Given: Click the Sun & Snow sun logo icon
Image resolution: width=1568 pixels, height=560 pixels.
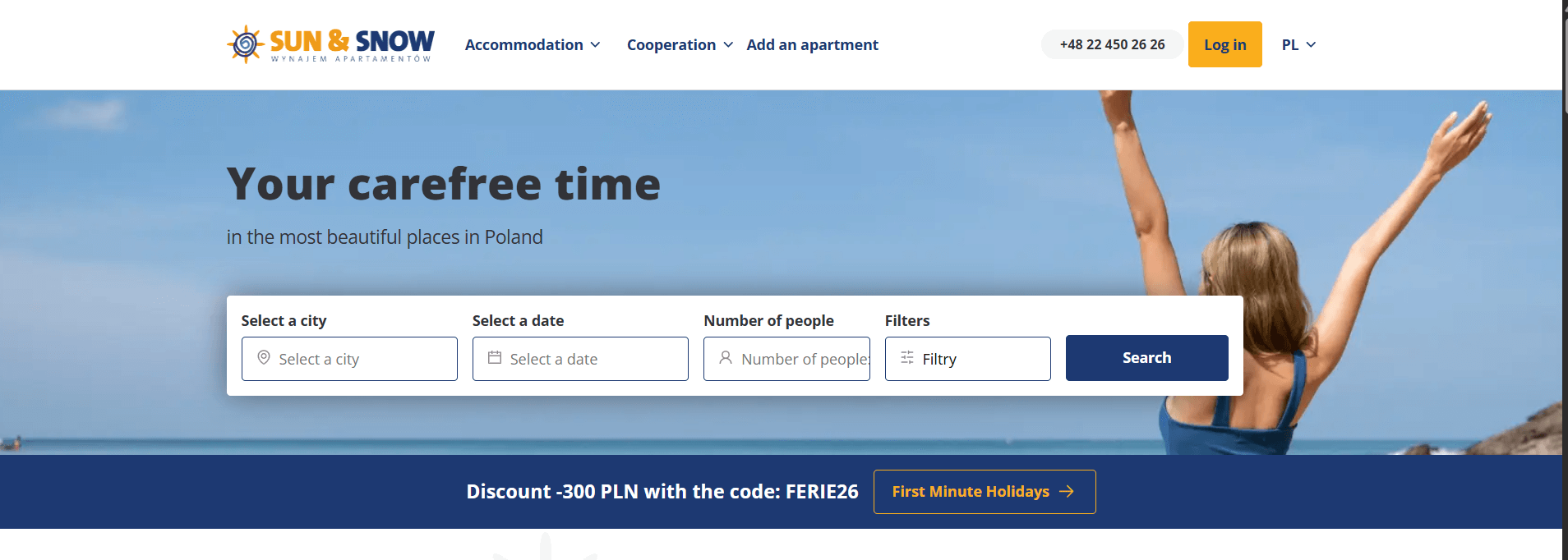Looking at the screenshot, I should pyautogui.click(x=246, y=44).
